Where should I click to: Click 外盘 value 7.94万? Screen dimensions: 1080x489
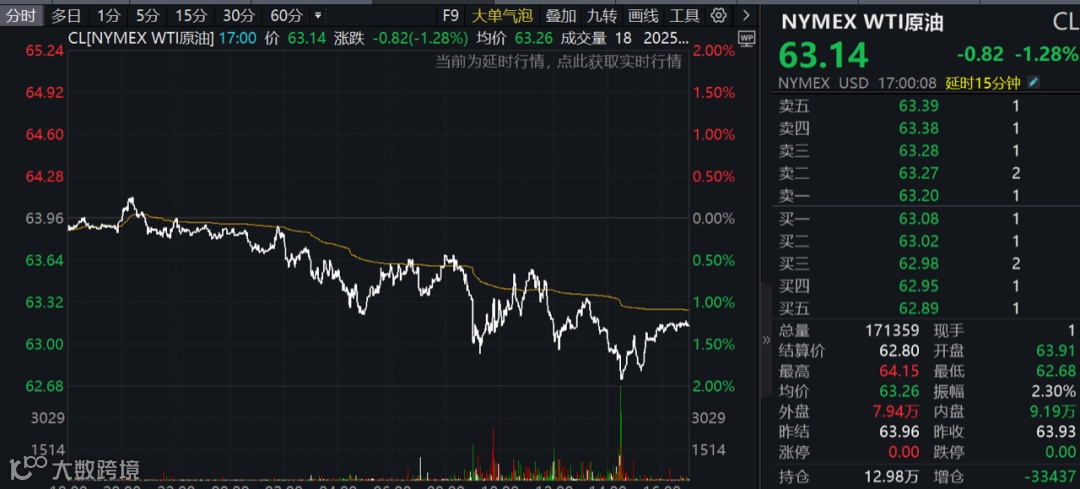894,412
